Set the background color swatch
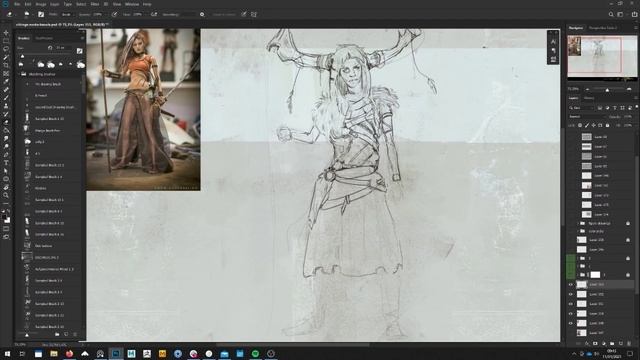This screenshot has height=360, width=640. coord(8,220)
